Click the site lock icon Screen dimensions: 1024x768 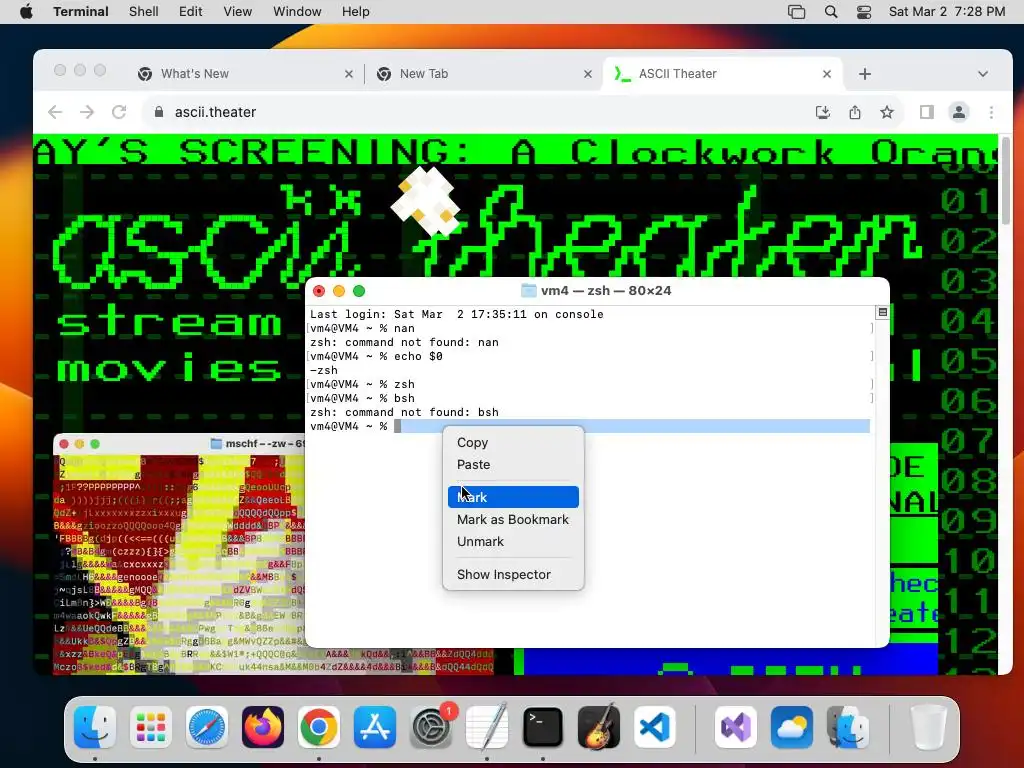coord(159,112)
